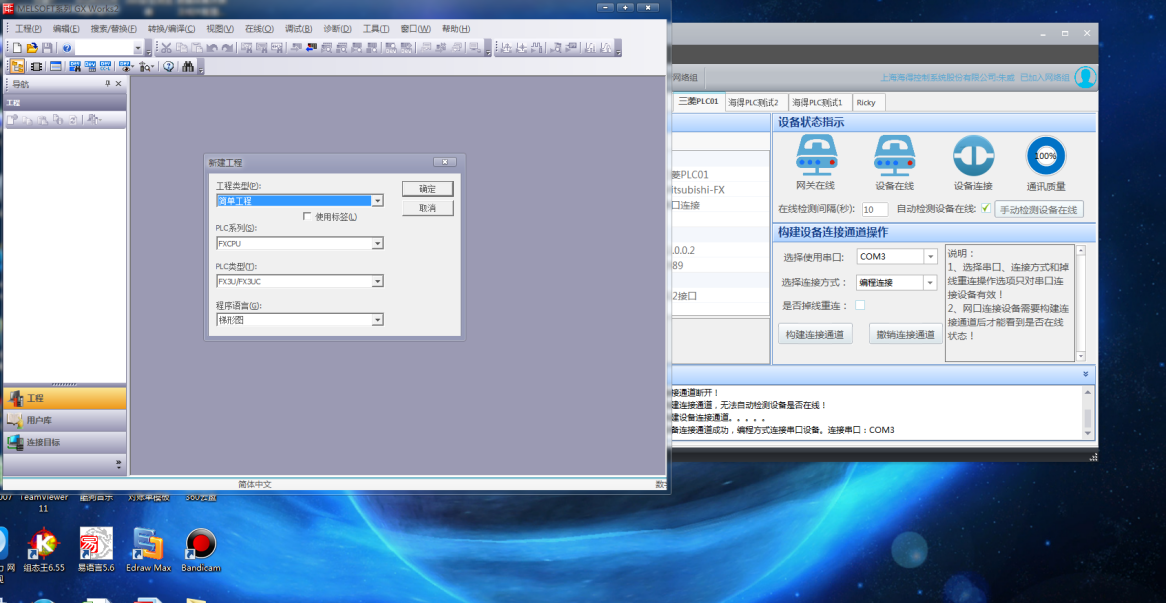Switch to the Ricky tab
1166x603 pixels.
pyautogui.click(x=866, y=102)
